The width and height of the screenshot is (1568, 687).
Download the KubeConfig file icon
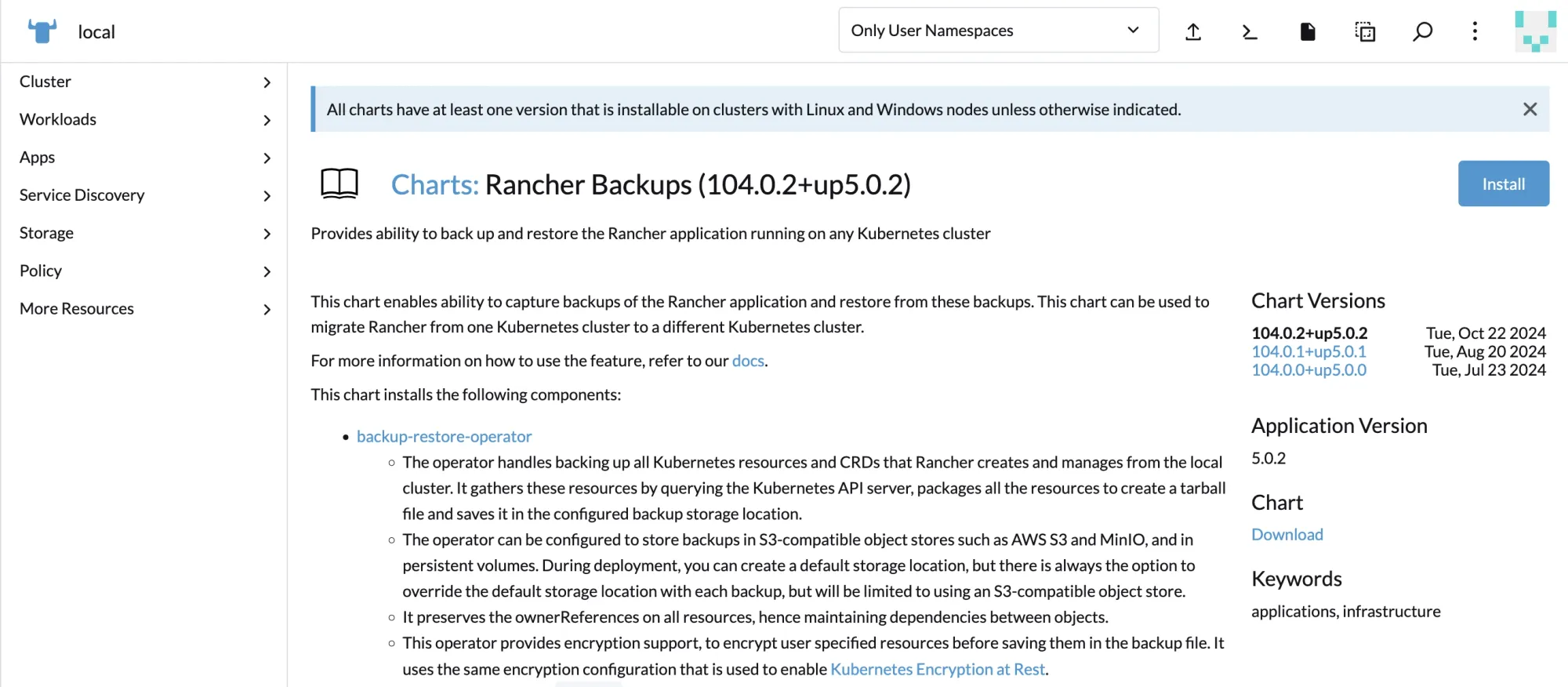pyautogui.click(x=1308, y=31)
